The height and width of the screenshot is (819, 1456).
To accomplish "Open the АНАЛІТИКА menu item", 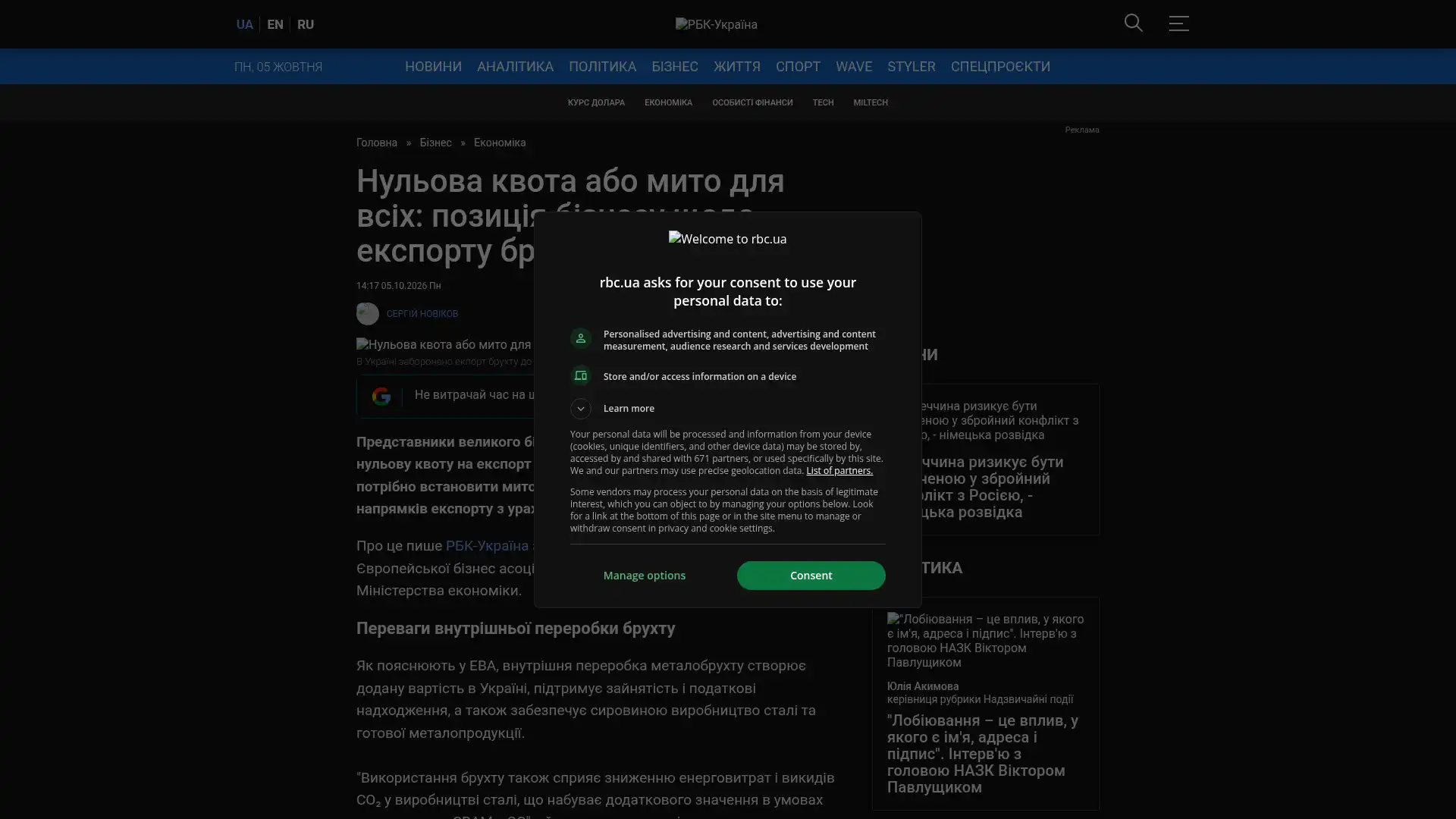I will coord(515,67).
